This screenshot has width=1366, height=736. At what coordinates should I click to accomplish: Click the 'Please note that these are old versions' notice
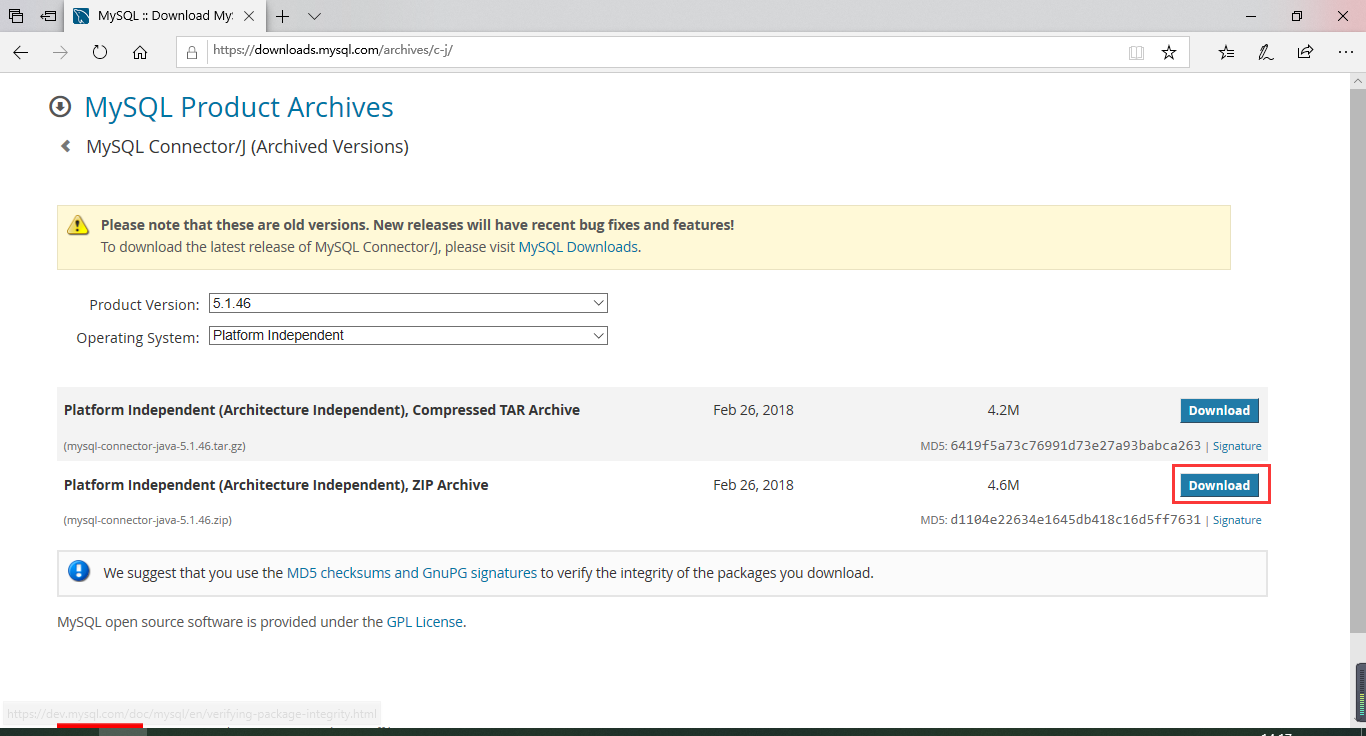(417, 226)
